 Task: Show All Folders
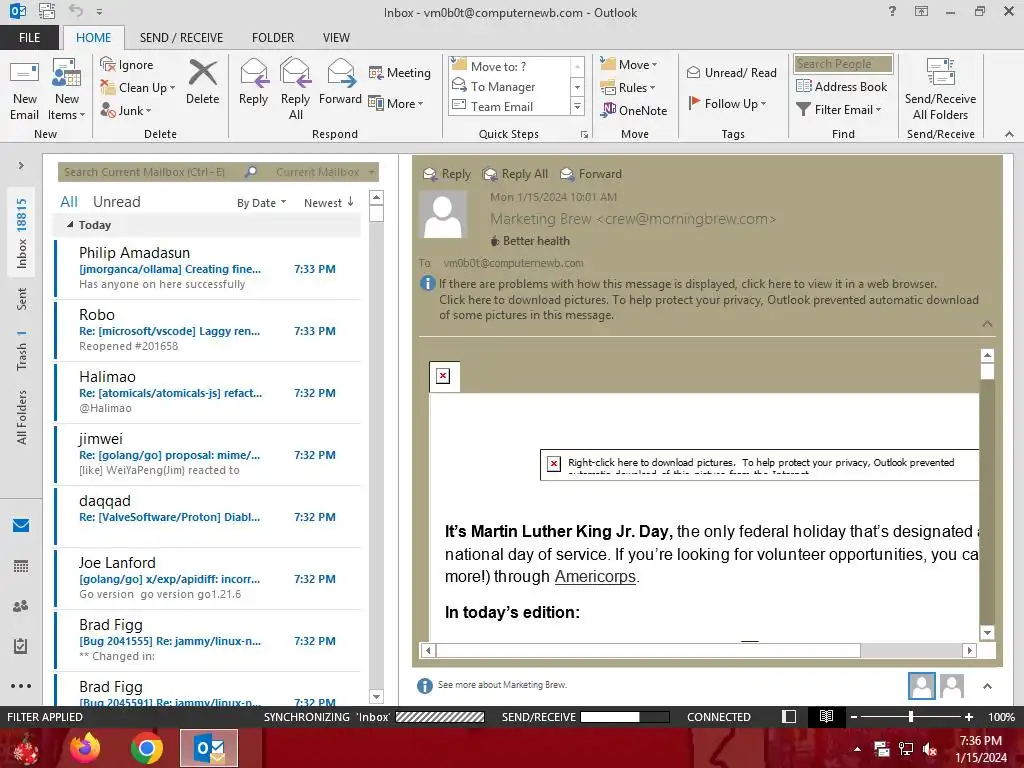22,417
